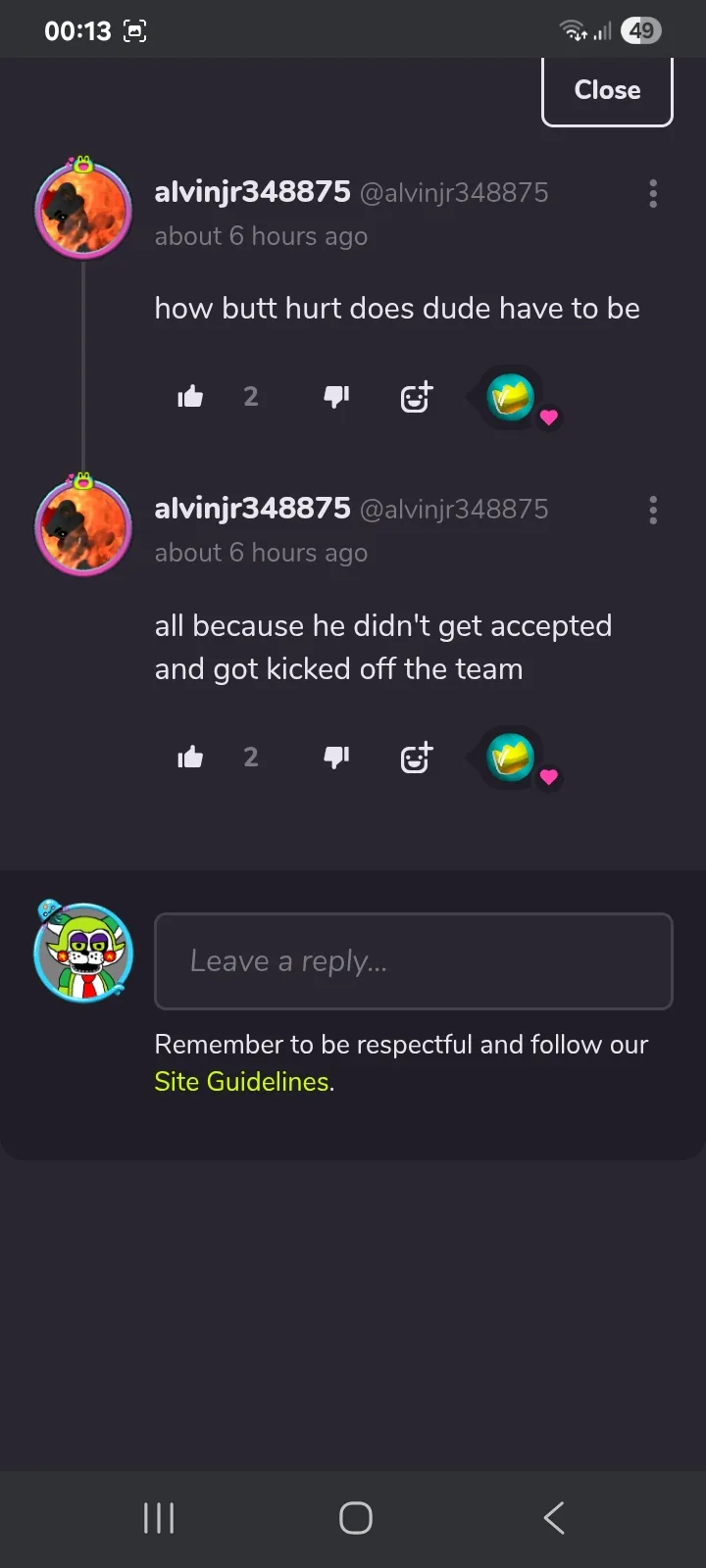This screenshot has width=706, height=1568.
Task: Dislike the "kicked off the team" comment
Action: [336, 757]
